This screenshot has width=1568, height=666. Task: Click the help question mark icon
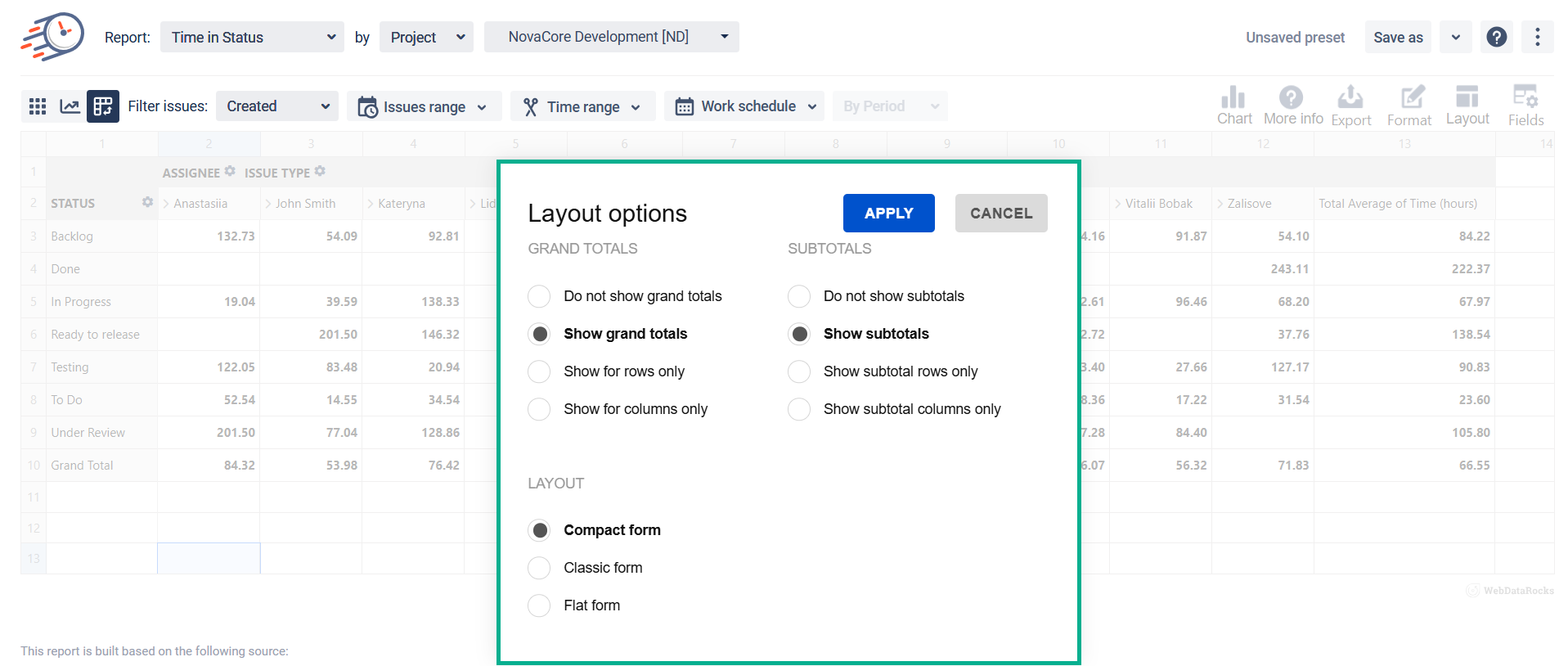pyautogui.click(x=1496, y=37)
